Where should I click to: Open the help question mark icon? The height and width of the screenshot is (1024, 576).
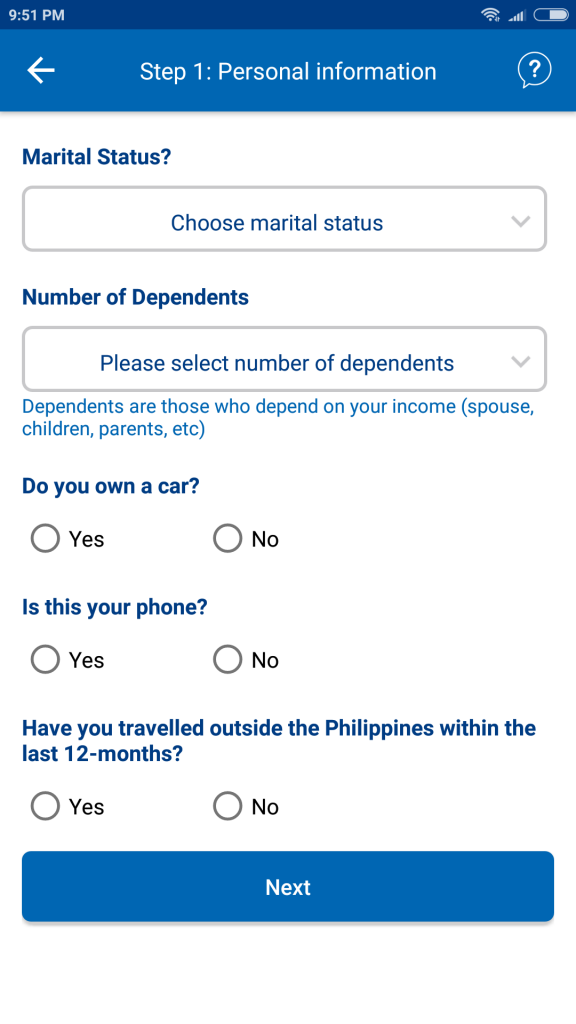point(534,70)
